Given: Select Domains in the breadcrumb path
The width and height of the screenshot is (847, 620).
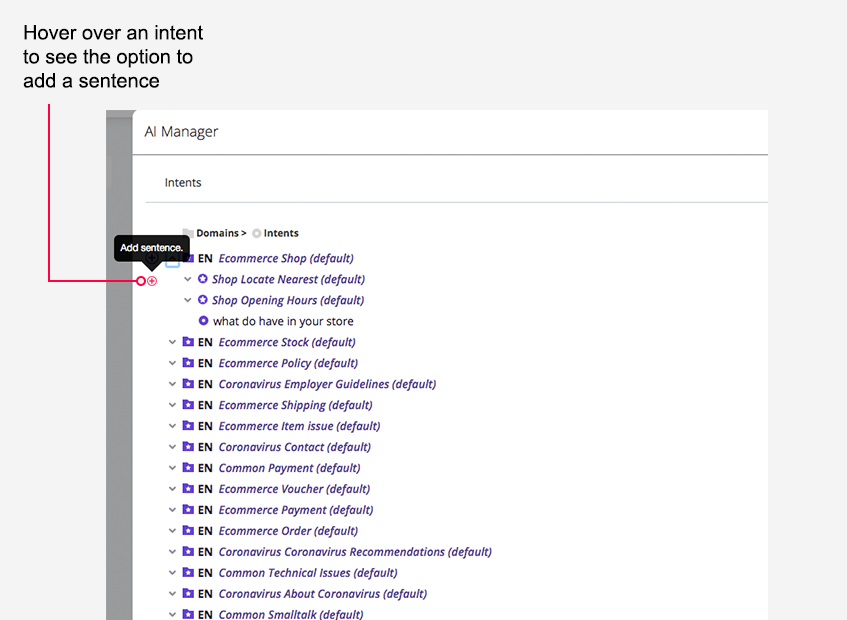Looking at the screenshot, I should click(216, 233).
